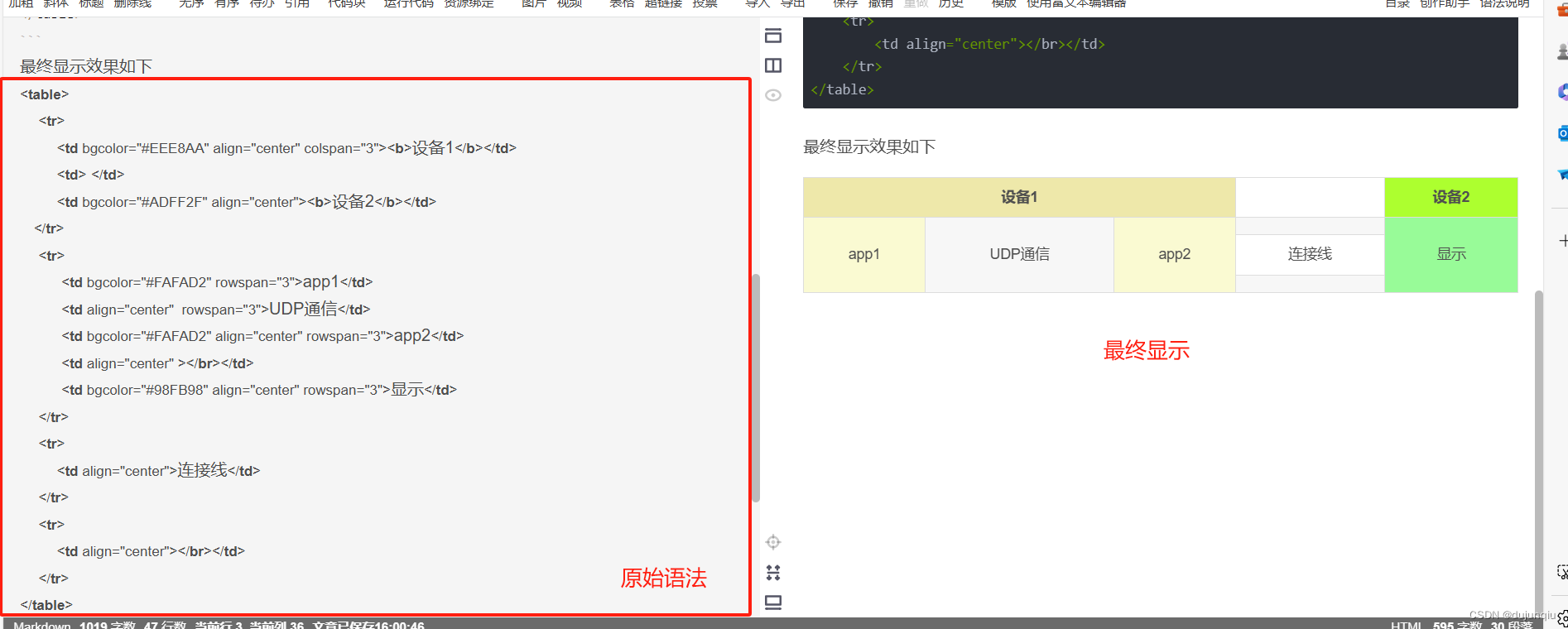This screenshot has height=629, width=1568.
Task: Click the 设备2 green header cell
Action: pos(1451,197)
